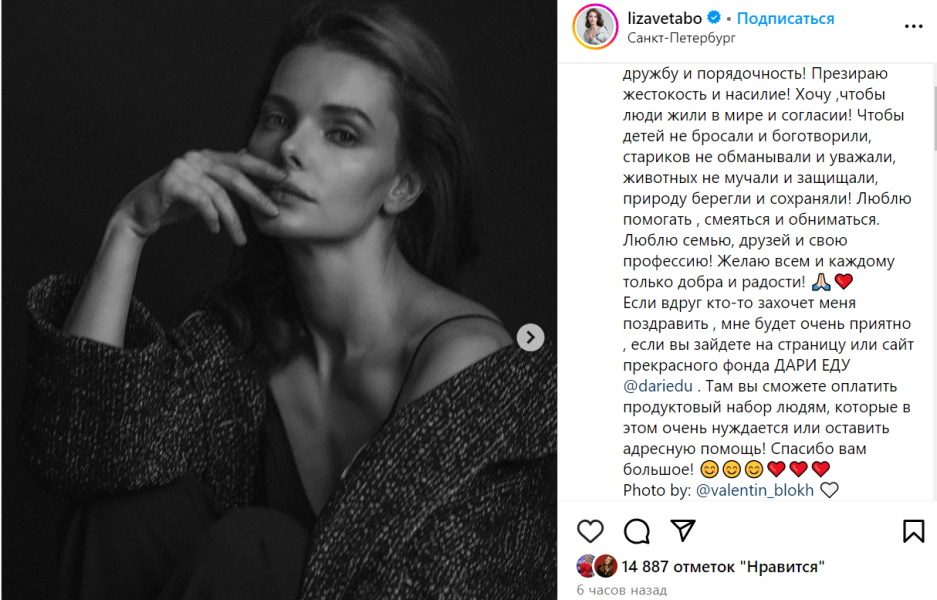Click the black-and-white portrait photo

pyautogui.click(x=278, y=300)
